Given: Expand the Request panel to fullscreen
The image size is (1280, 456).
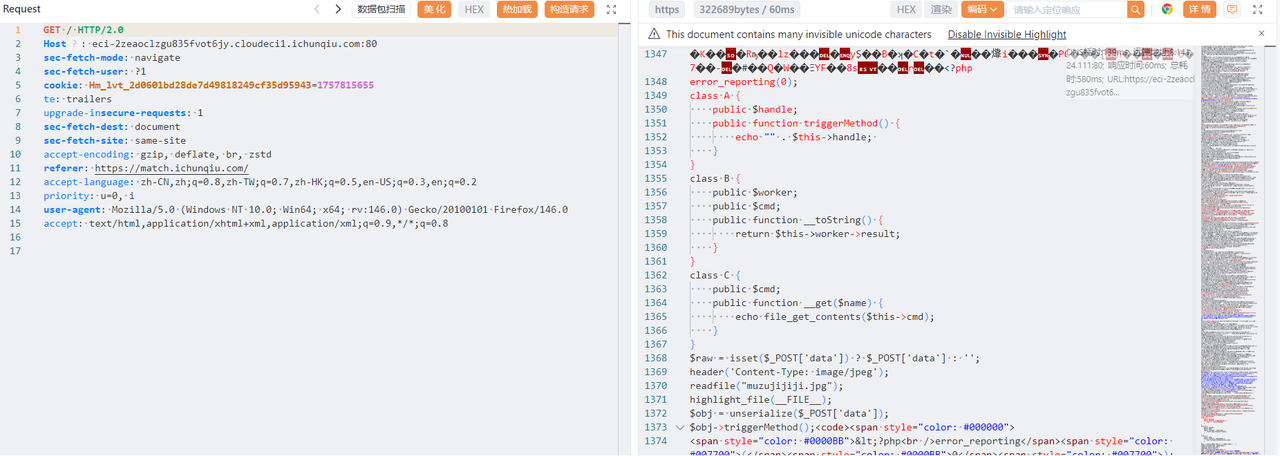Looking at the screenshot, I should [x=612, y=9].
